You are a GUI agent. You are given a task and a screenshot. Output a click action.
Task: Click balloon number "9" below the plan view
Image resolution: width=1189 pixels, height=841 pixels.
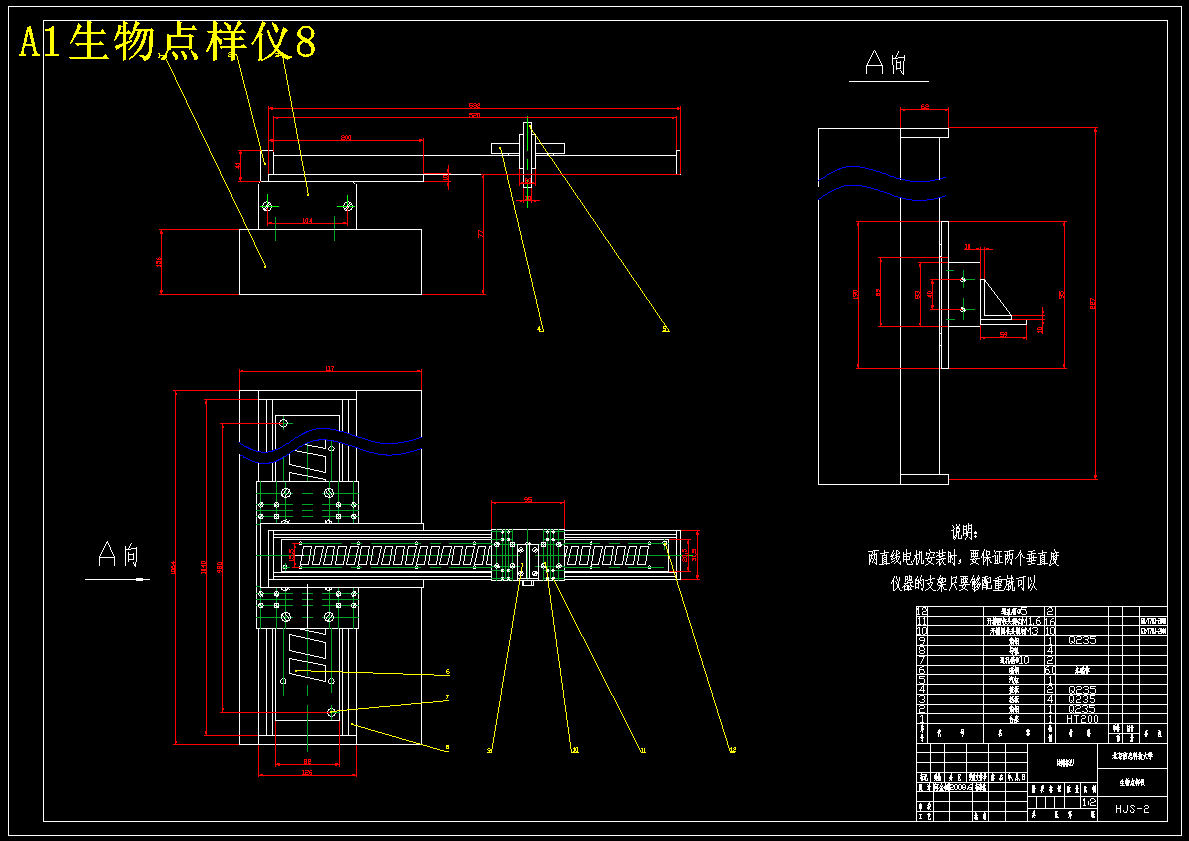point(490,750)
